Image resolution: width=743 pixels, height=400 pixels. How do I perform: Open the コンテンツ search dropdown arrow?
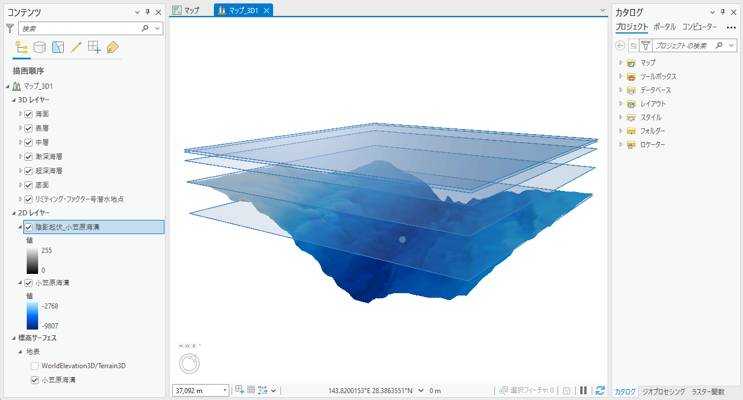[x=157, y=28]
